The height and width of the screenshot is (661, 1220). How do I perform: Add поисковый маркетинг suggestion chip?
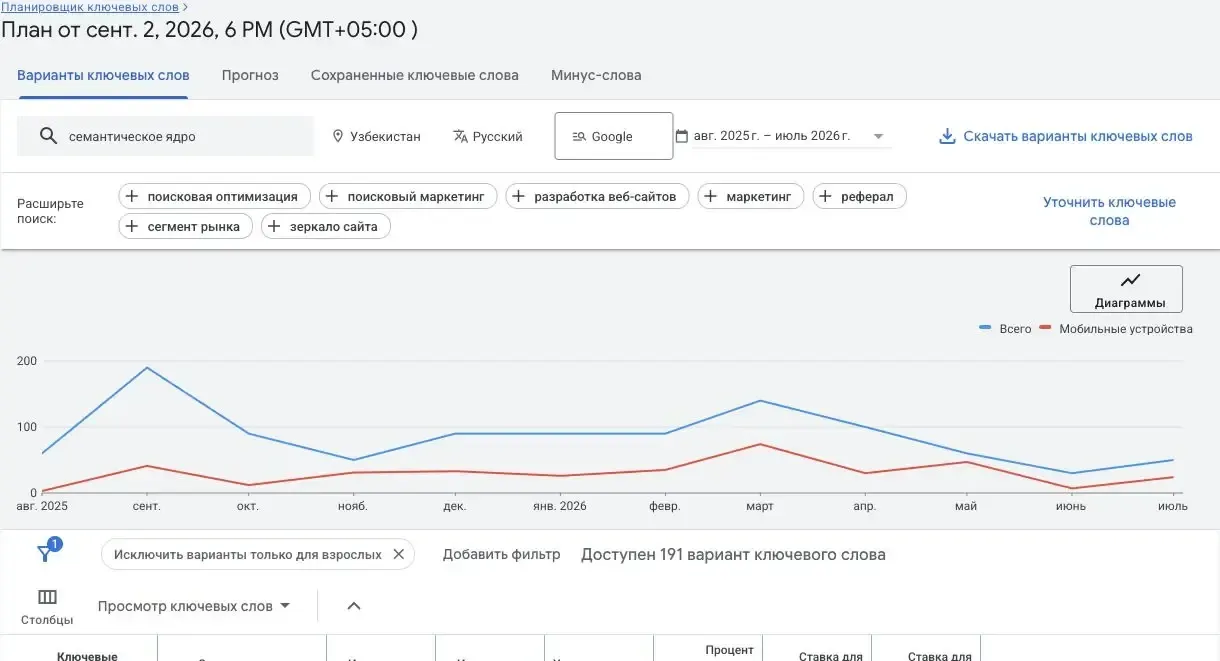[x=408, y=197]
